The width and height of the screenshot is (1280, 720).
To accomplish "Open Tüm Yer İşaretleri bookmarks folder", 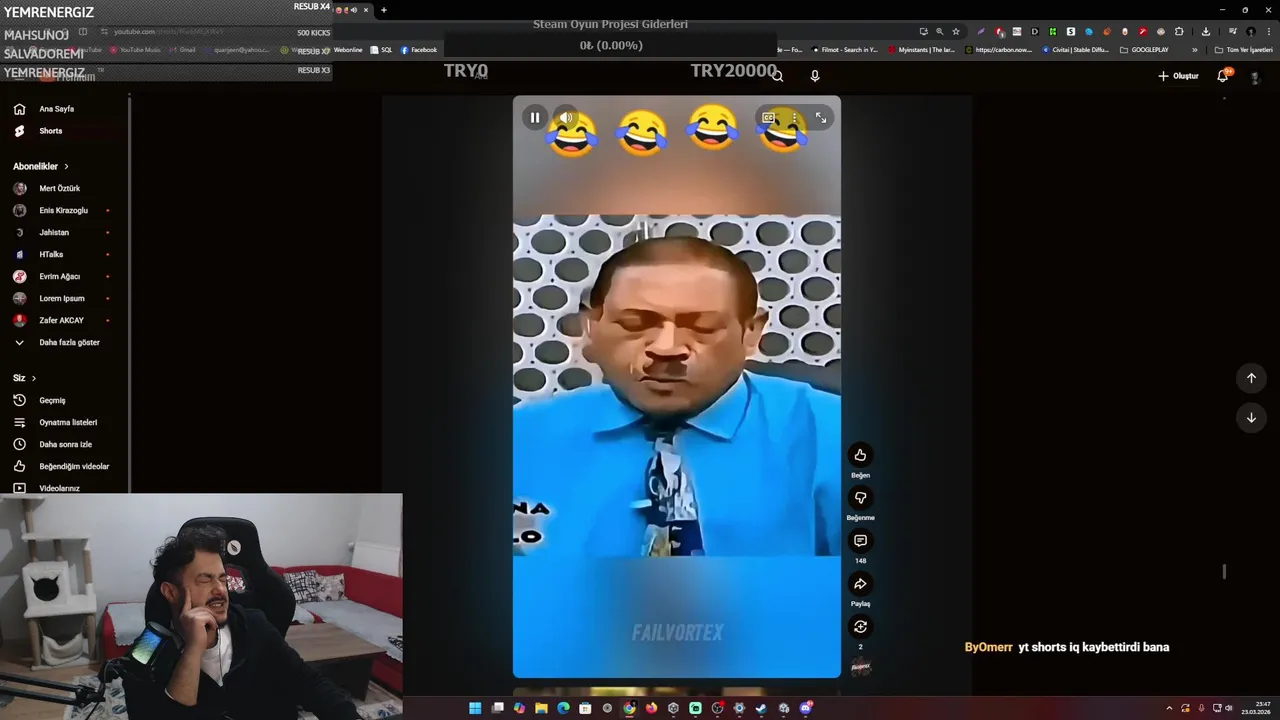I will [x=1243, y=50].
